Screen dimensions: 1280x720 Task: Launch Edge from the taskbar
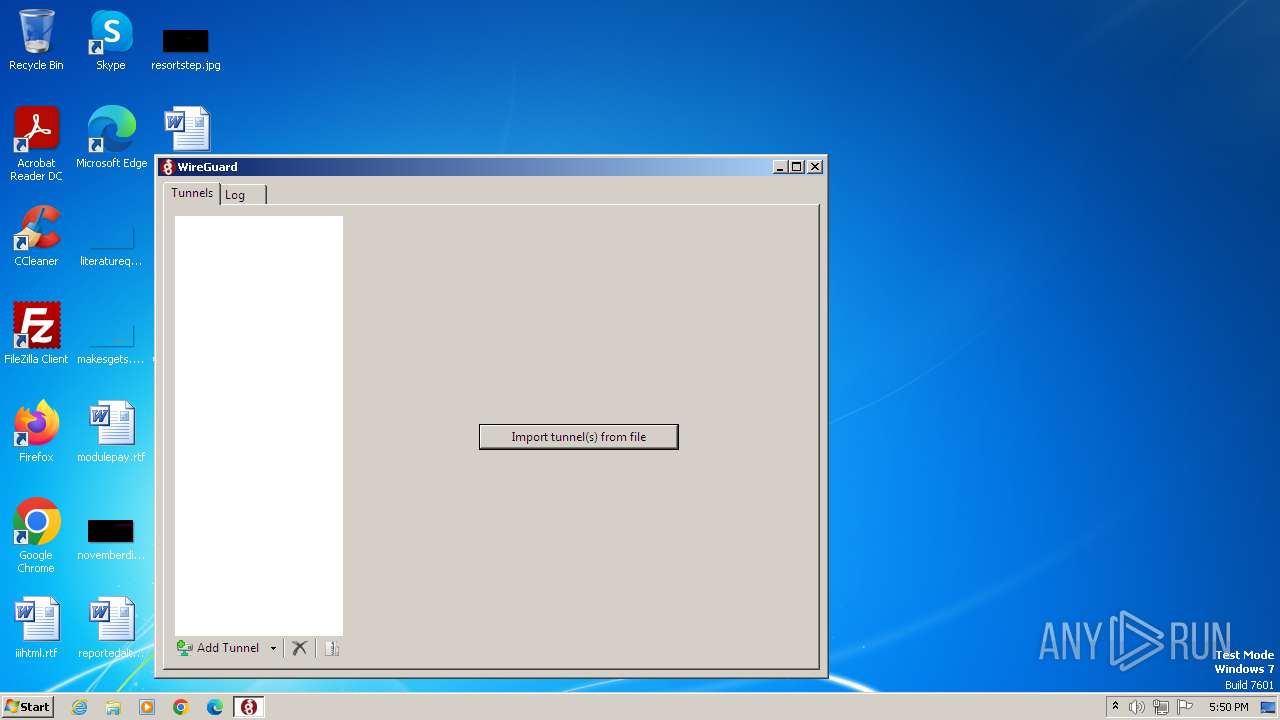(215, 707)
